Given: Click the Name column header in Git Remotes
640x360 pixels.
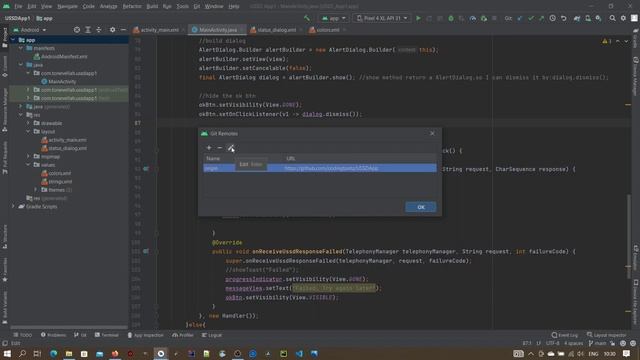Looking at the screenshot, I should [x=213, y=158].
